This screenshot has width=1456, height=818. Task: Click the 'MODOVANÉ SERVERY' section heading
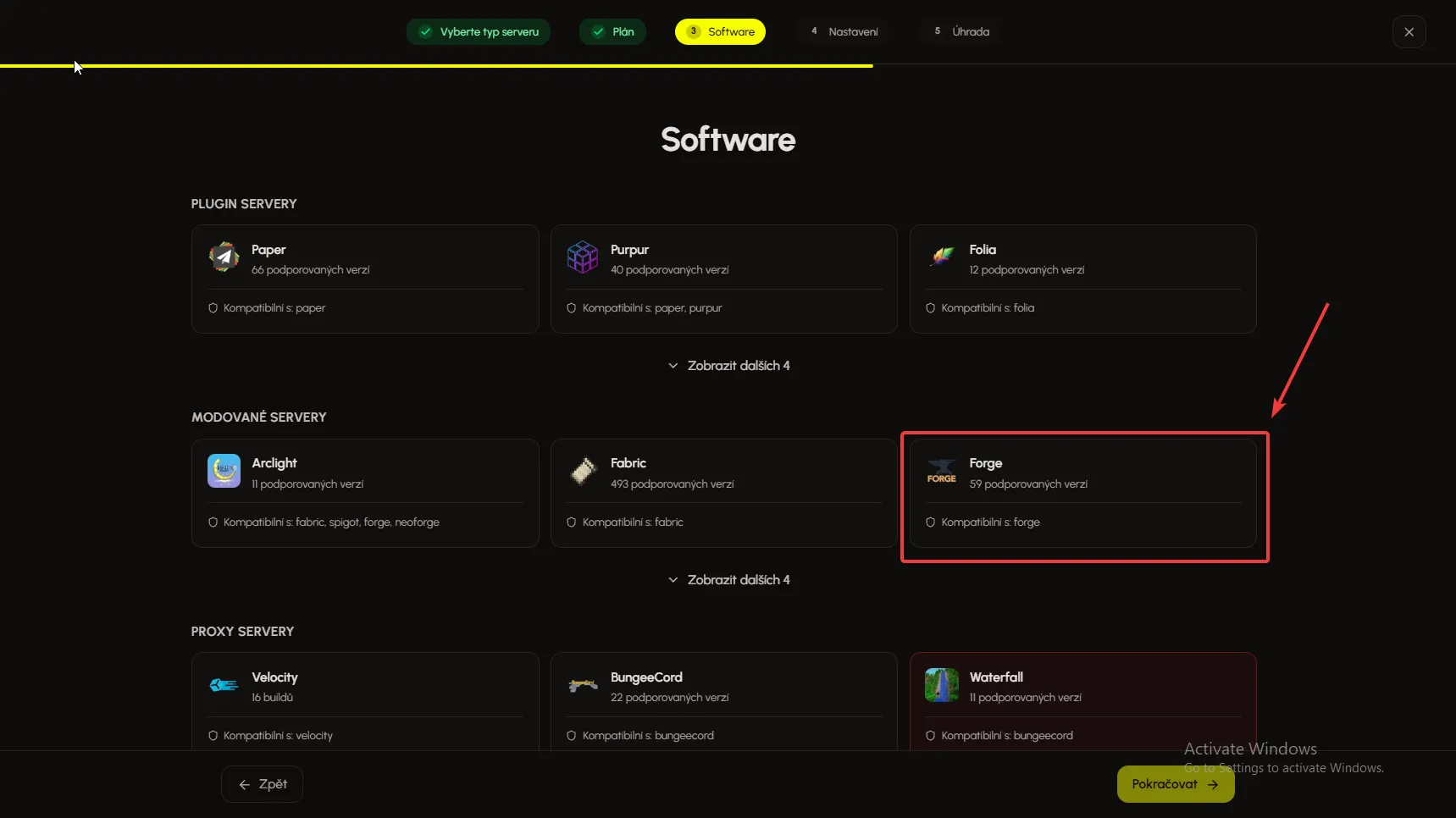tap(259, 417)
